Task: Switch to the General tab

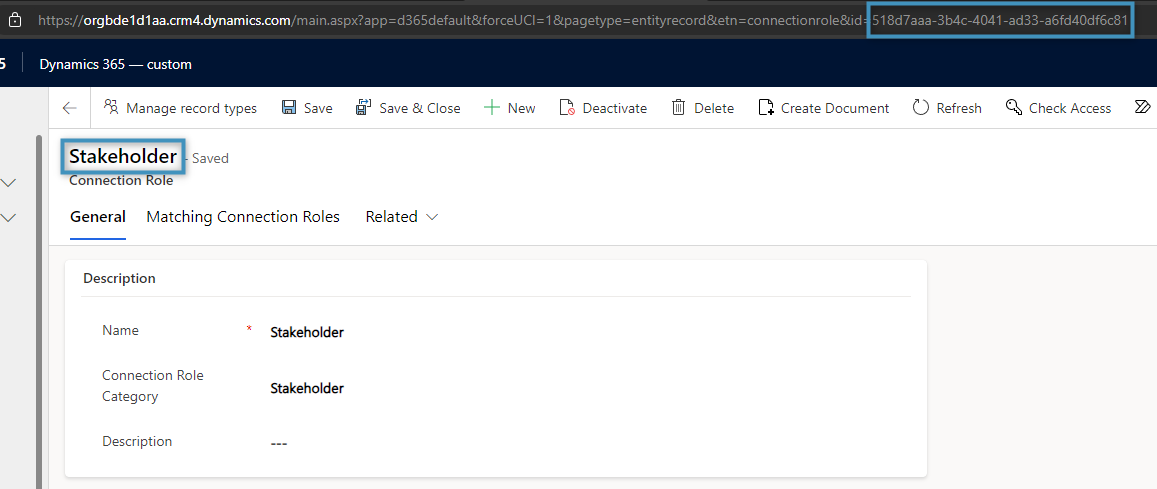Action: pos(98,217)
